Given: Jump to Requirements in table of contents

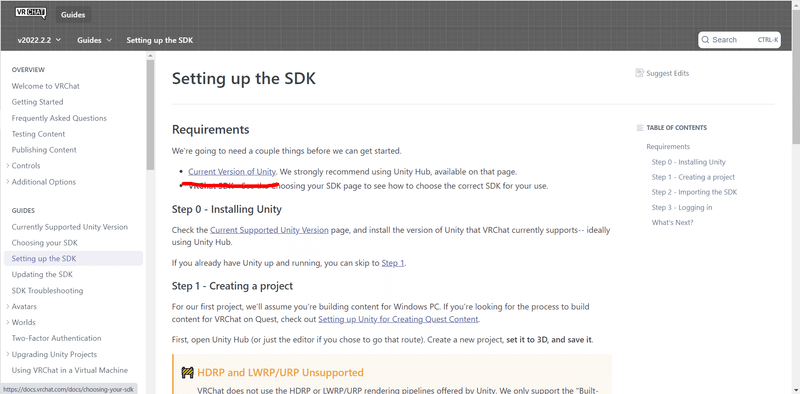Looking at the screenshot, I should (668, 147).
